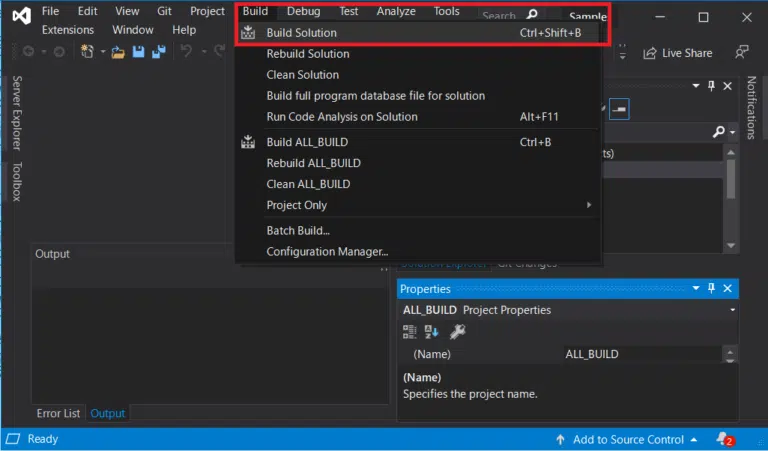Open the Properties window options dropdown arrow
Image resolution: width=768 pixels, height=451 pixels.
[695, 289]
